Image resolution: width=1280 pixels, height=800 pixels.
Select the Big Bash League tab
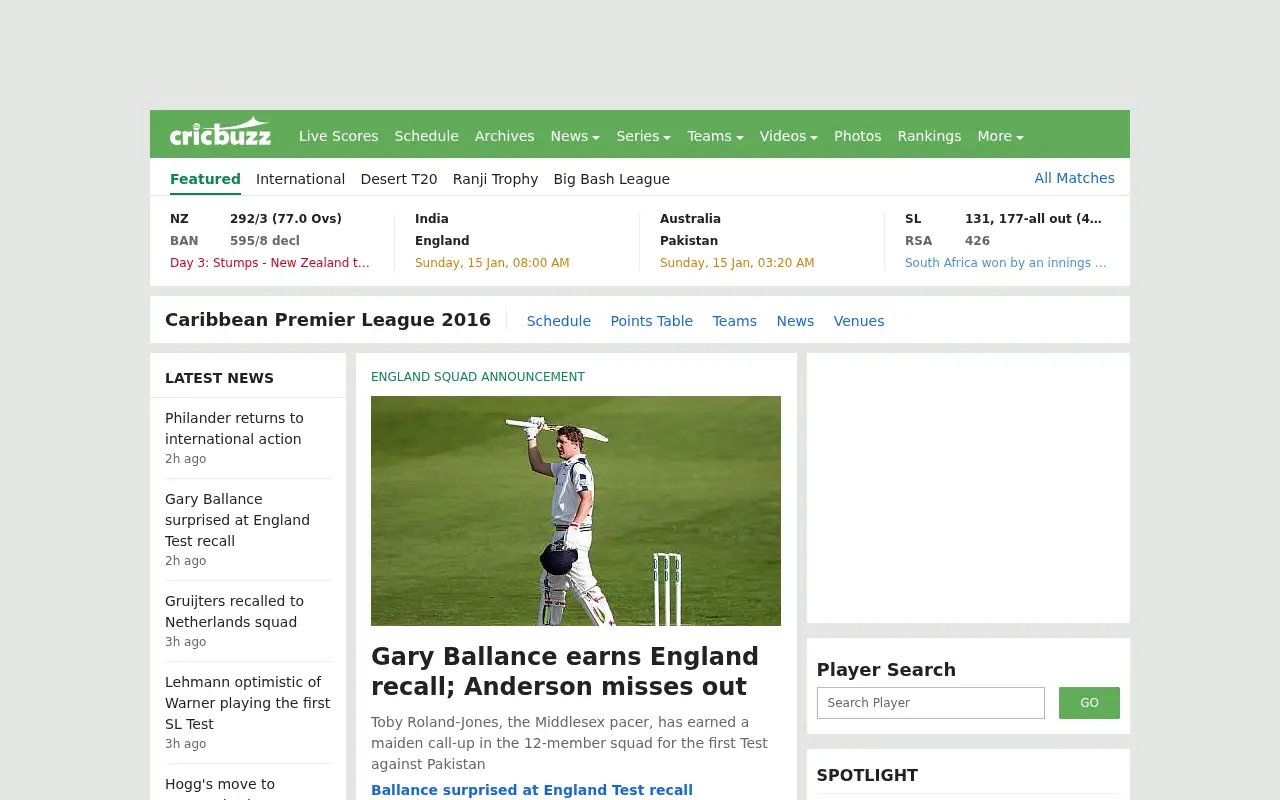coord(611,179)
